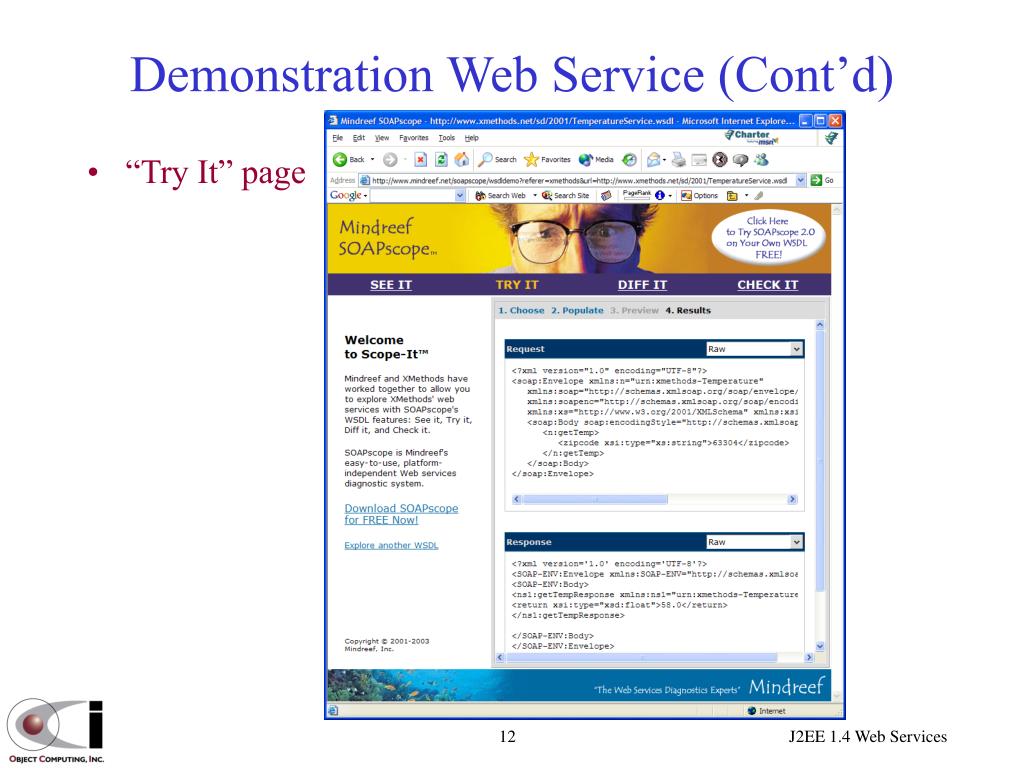
Task: Open the Edit menu
Action: [x=359, y=138]
